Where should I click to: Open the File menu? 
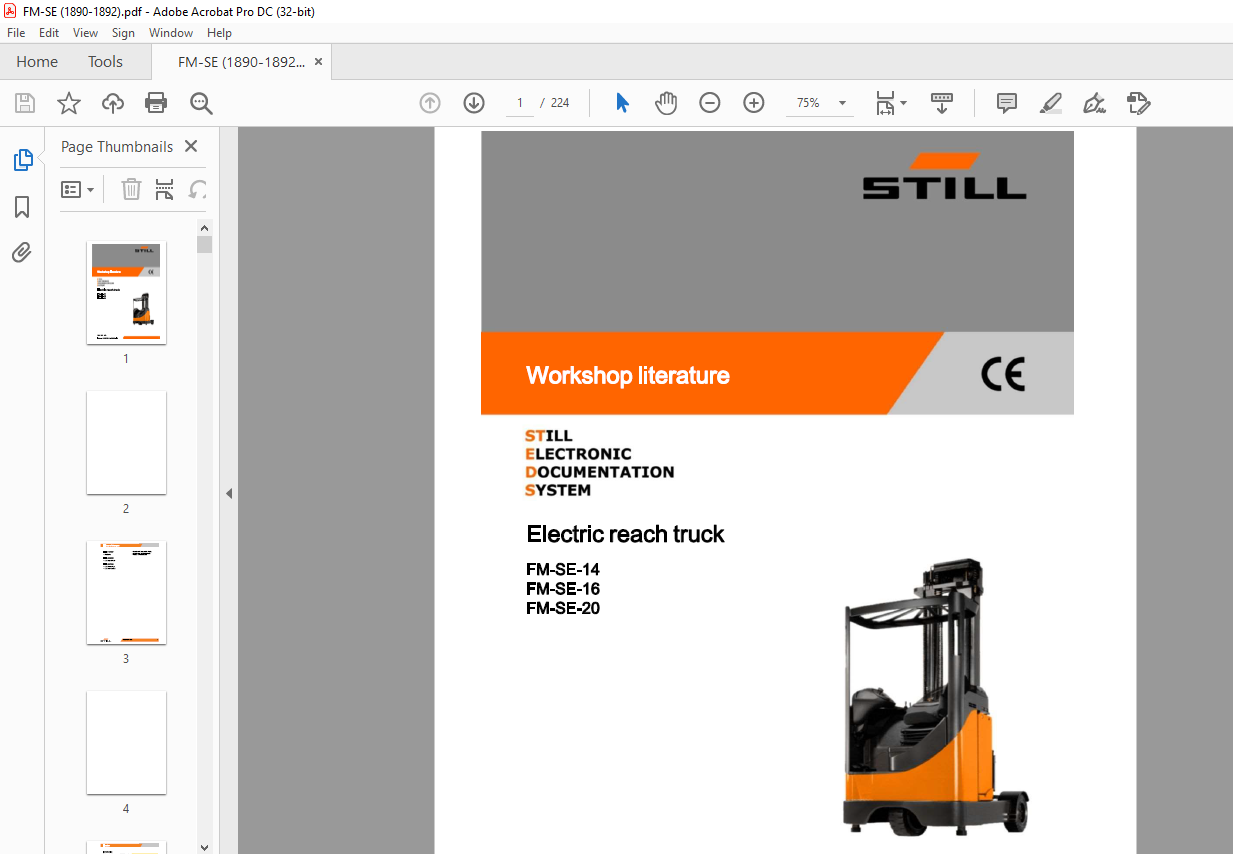pos(16,33)
